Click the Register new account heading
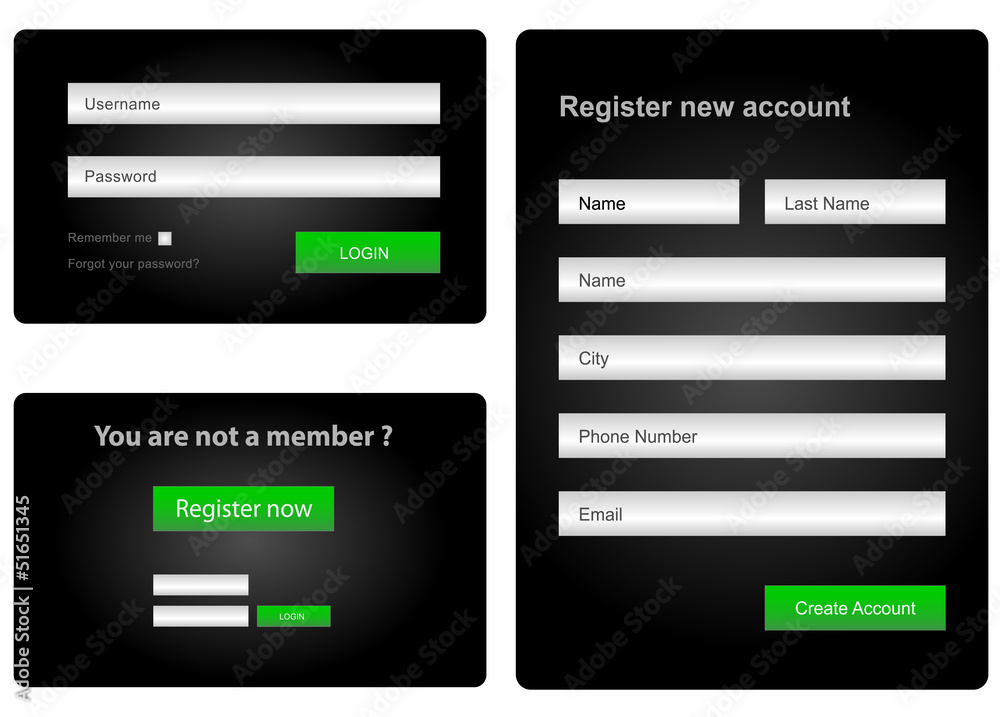The image size is (1000, 717). pos(705,107)
